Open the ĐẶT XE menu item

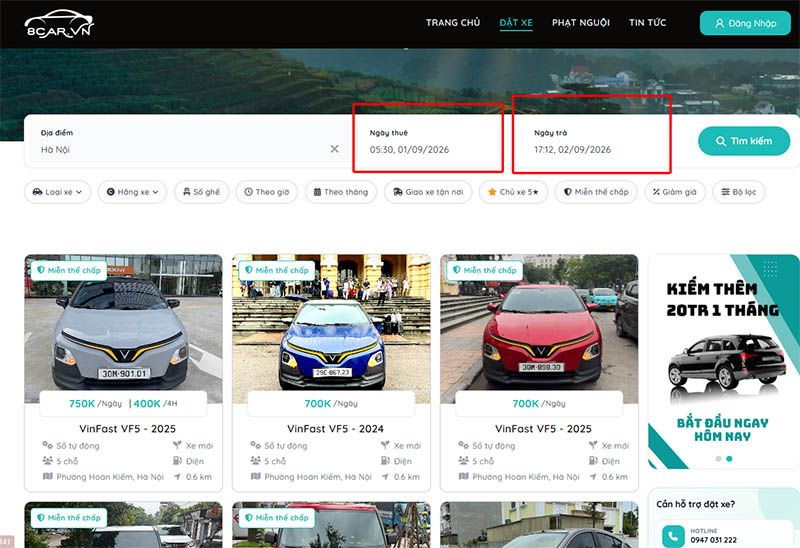click(x=516, y=22)
